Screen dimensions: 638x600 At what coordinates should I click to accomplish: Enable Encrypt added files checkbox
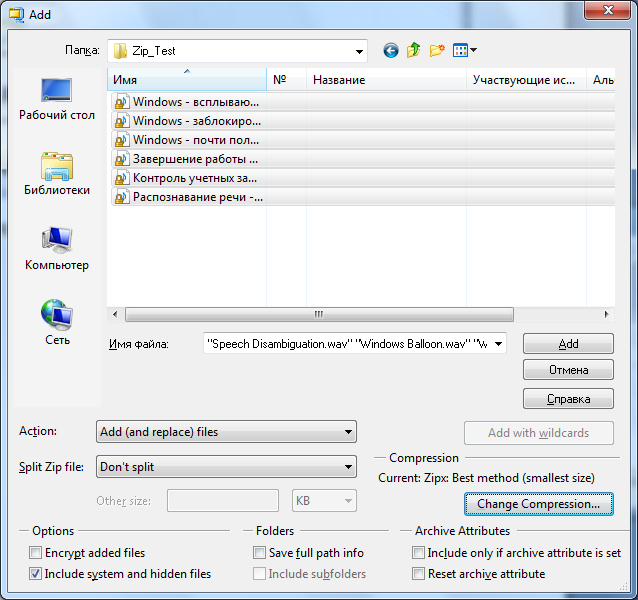[35, 553]
